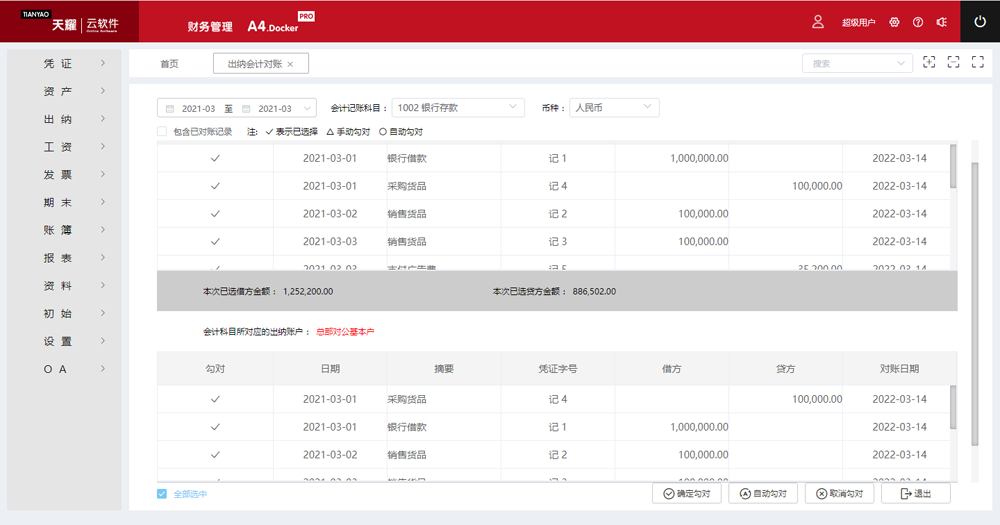Open settings via the gear icon
This screenshot has height=525, width=1000.
[894, 22]
